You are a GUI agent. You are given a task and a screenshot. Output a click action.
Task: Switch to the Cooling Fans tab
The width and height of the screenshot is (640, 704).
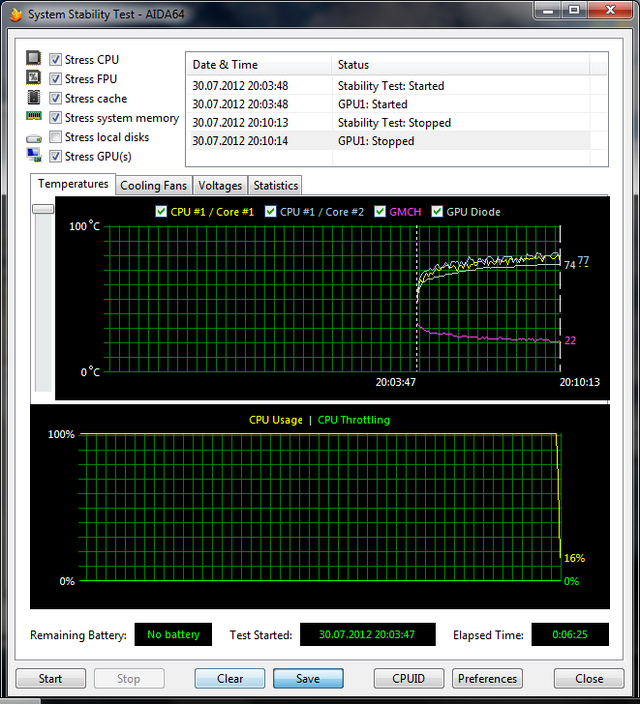pos(153,186)
